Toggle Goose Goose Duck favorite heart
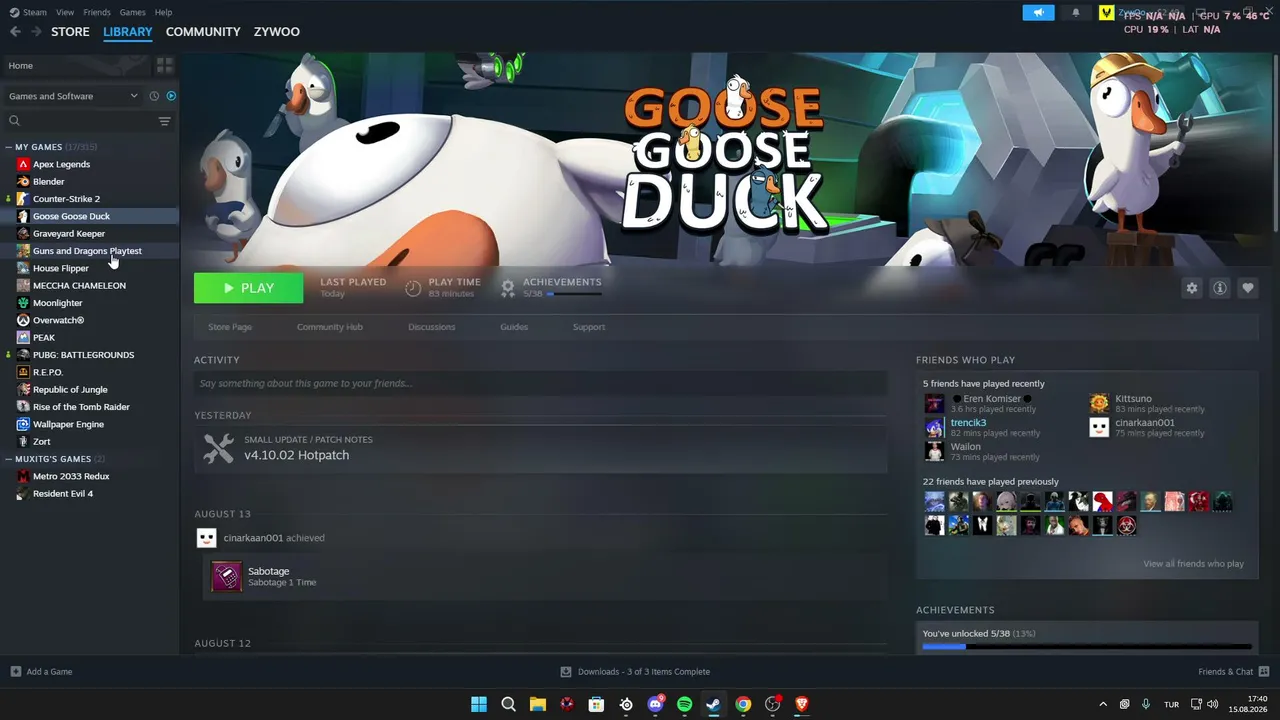Screen dimensions: 1280x720 (x=1248, y=288)
